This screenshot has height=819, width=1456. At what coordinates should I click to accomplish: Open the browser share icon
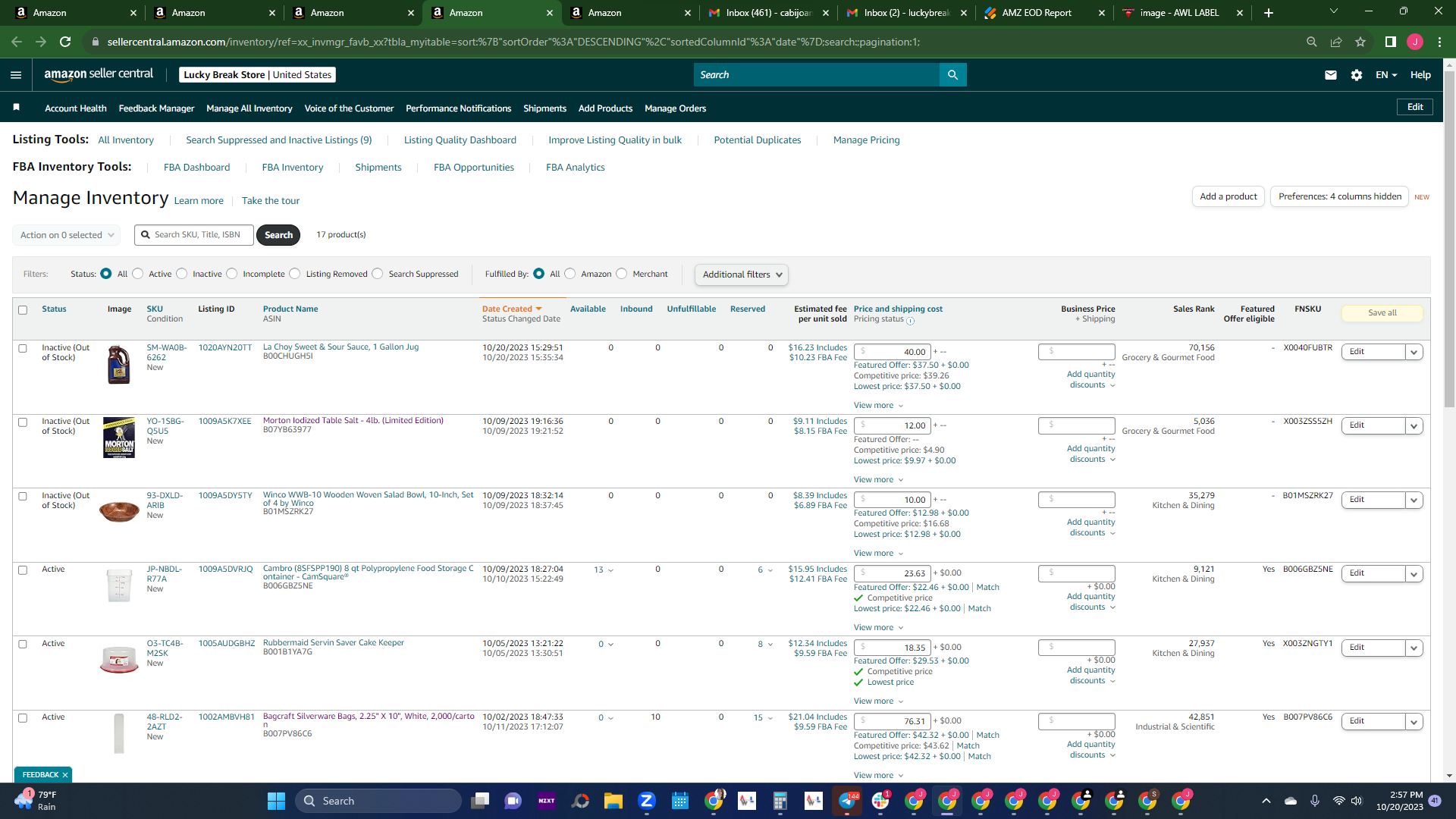click(x=1336, y=42)
